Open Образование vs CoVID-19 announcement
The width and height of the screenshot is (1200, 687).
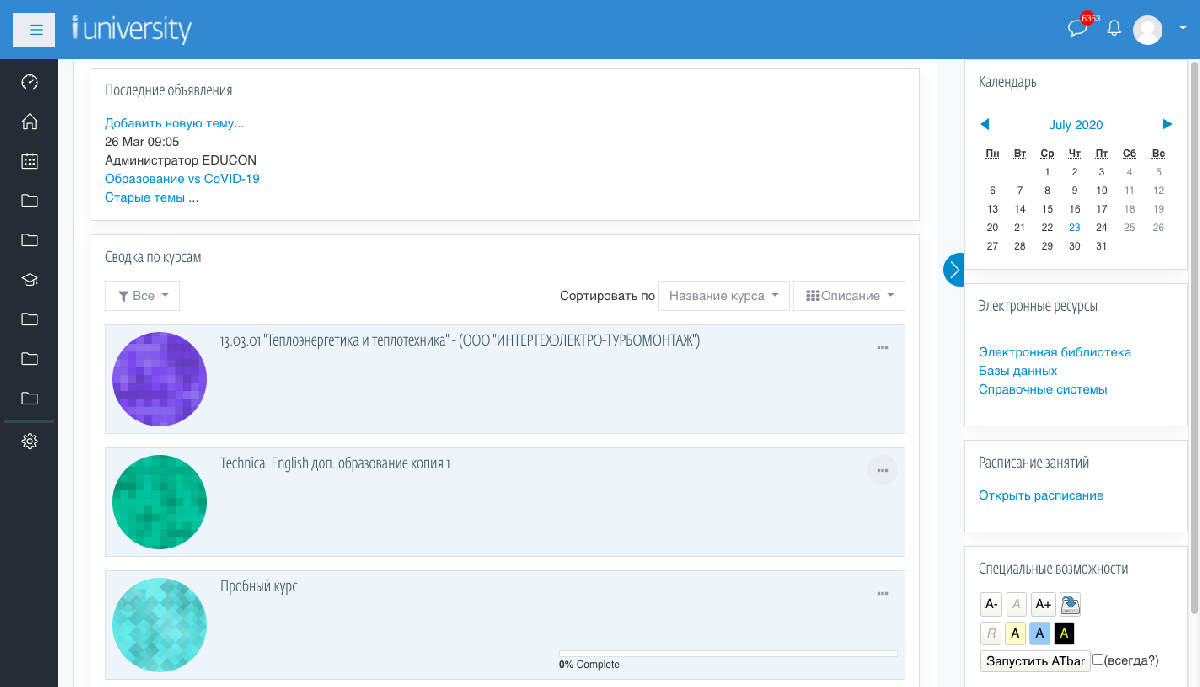182,179
